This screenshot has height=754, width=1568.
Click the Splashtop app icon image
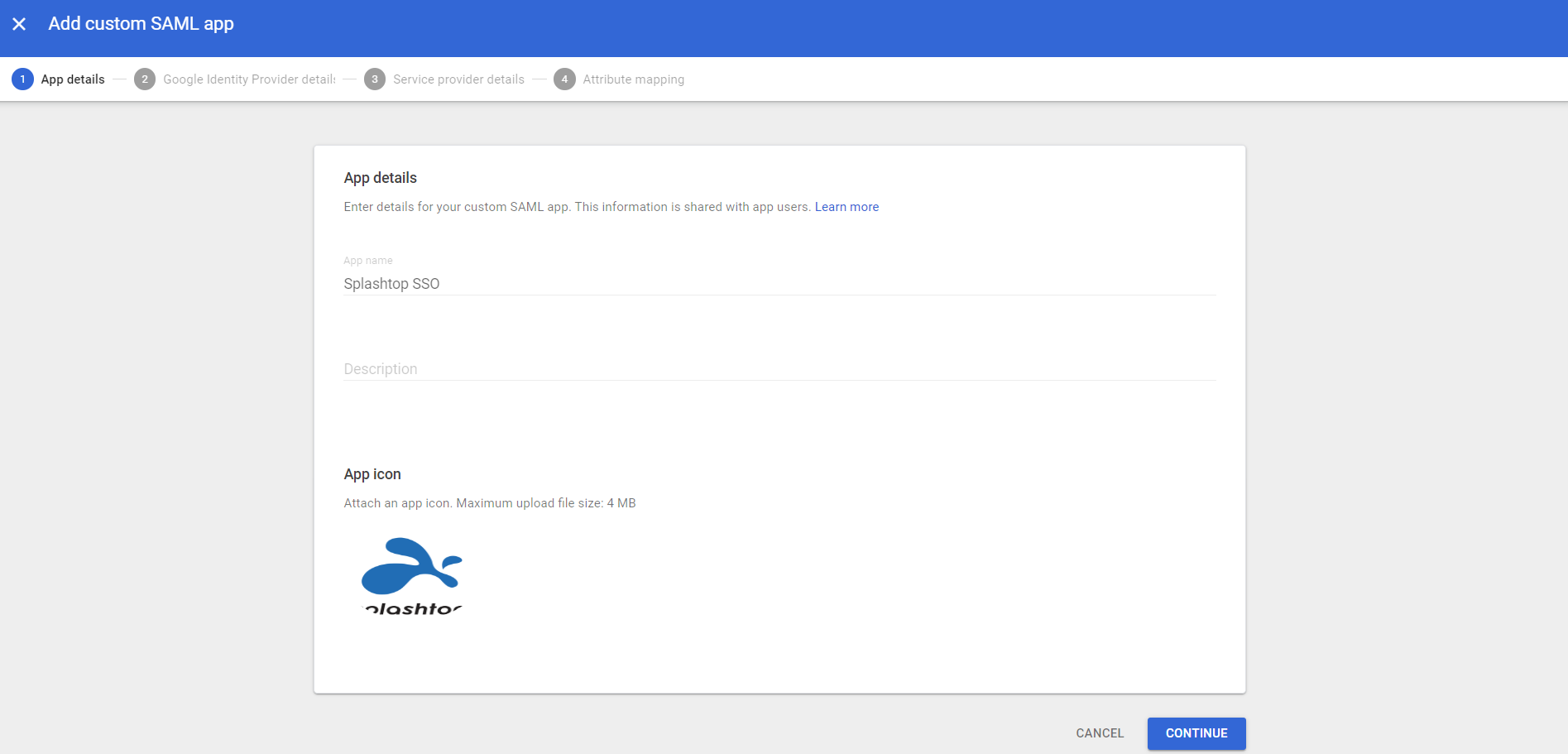[x=412, y=577]
